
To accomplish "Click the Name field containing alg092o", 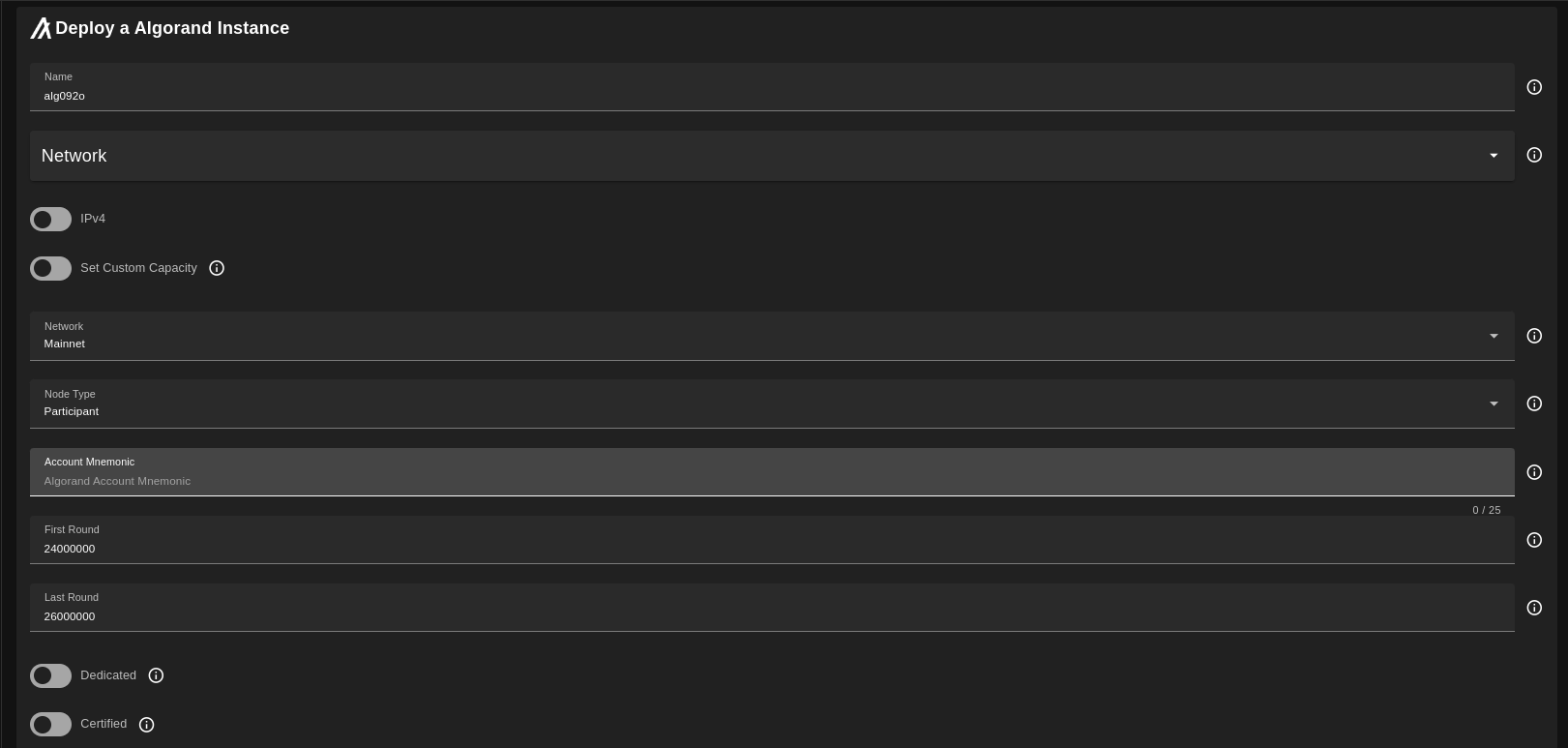I will pos(771,95).
